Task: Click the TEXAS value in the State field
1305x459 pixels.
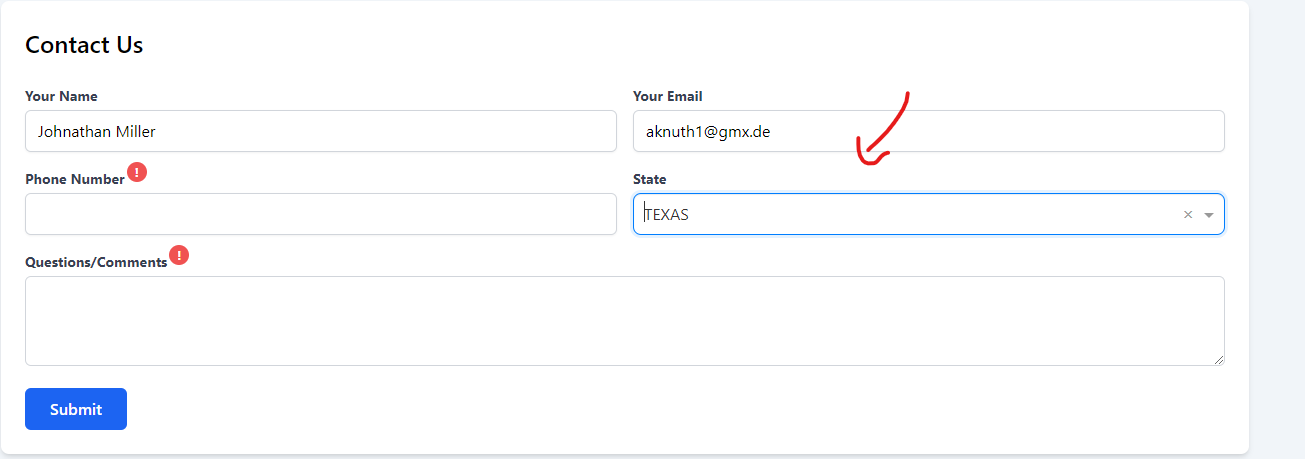Action: pos(667,214)
